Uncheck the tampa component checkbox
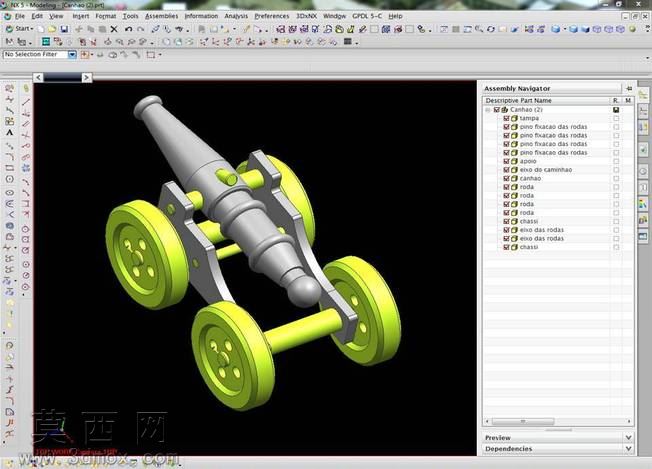This screenshot has width=652, height=469. 506,118
